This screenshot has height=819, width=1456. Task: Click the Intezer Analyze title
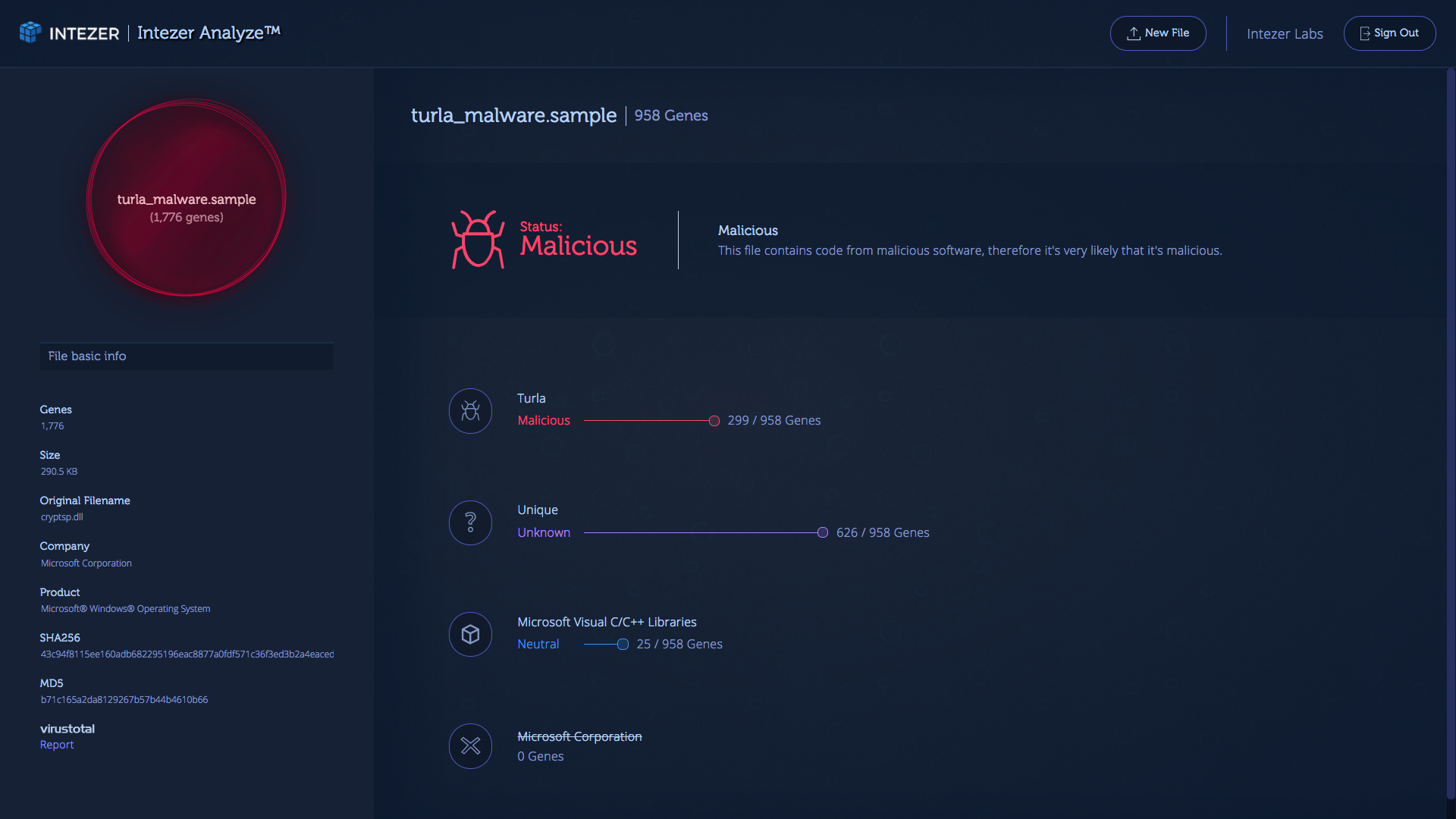click(x=209, y=33)
